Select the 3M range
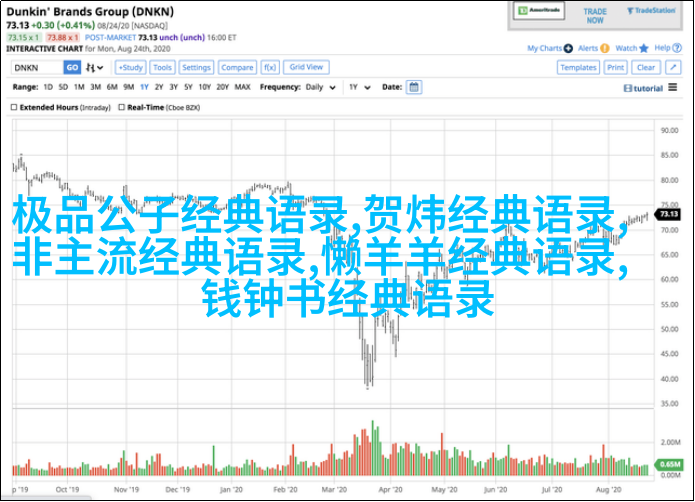Viewport: 695px width, 502px height. point(96,87)
